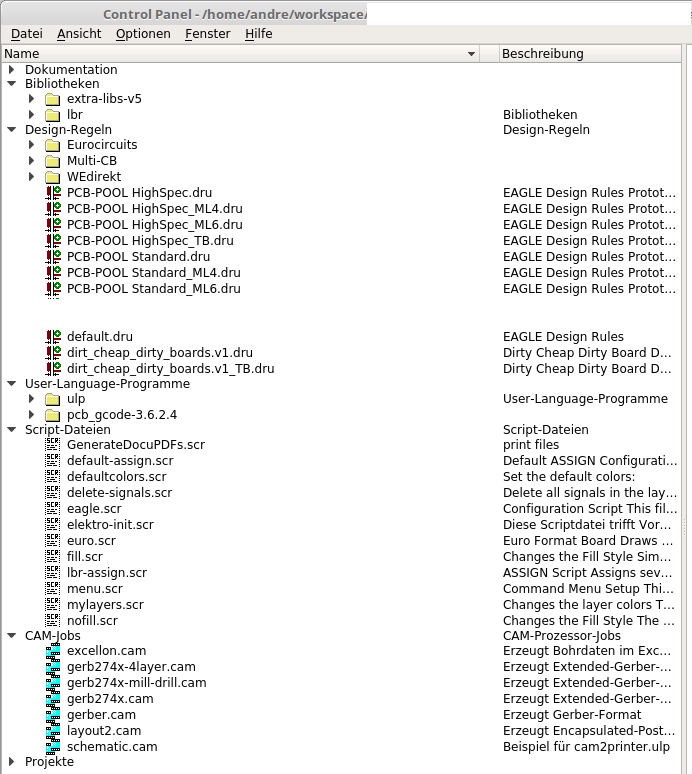This screenshot has width=692, height=774.
Task: Click the gerber.cam job icon
Action: pyautogui.click(x=53, y=715)
